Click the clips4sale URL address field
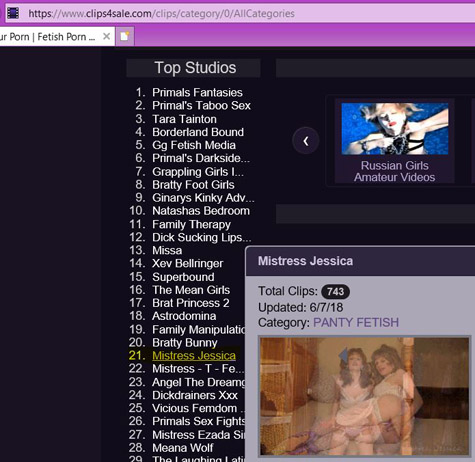The image size is (475, 462). [x=240, y=14]
